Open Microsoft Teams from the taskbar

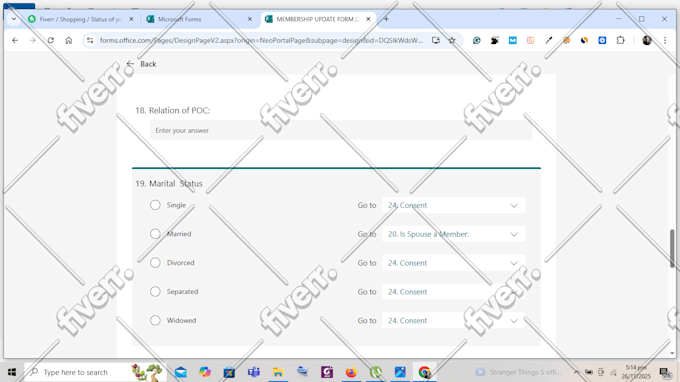pyautogui.click(x=254, y=372)
